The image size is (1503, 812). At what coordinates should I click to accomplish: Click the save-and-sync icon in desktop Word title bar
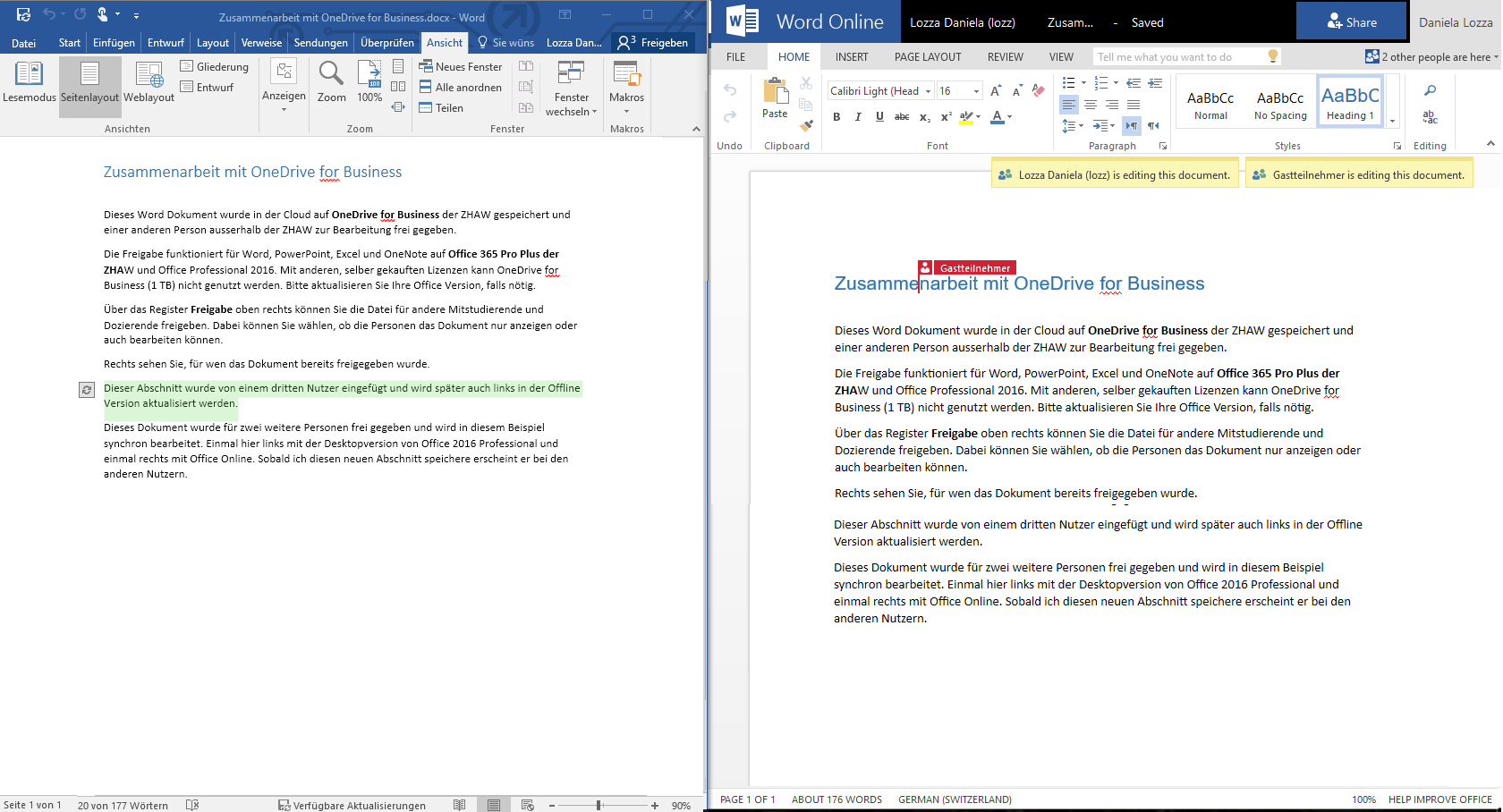point(23,15)
